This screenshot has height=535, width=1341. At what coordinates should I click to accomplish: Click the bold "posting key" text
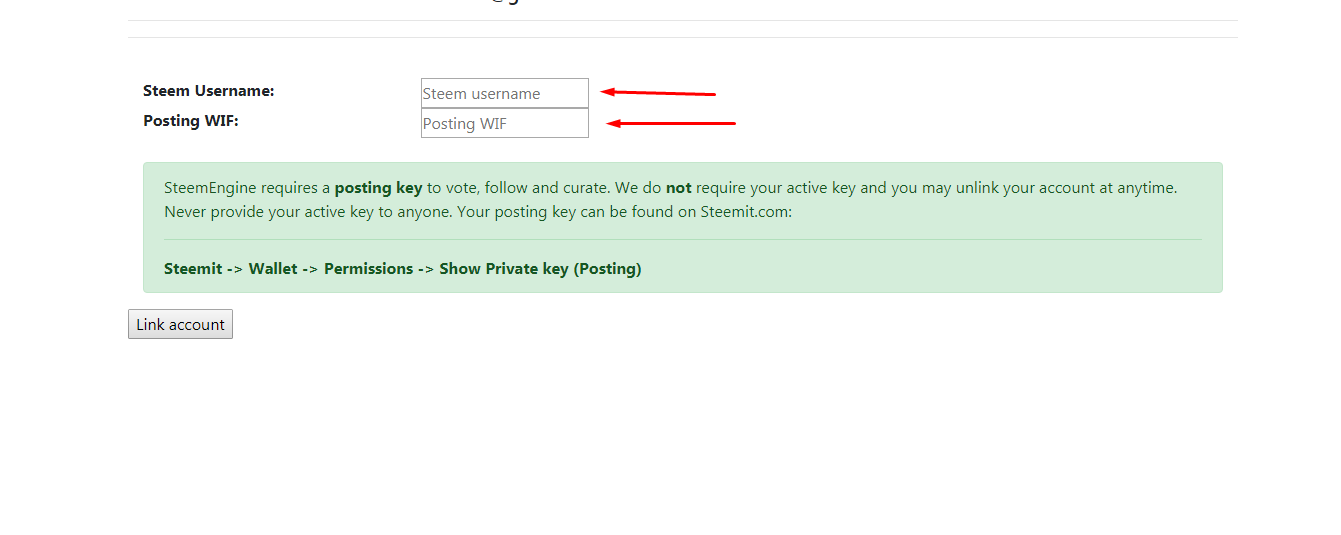click(378, 187)
